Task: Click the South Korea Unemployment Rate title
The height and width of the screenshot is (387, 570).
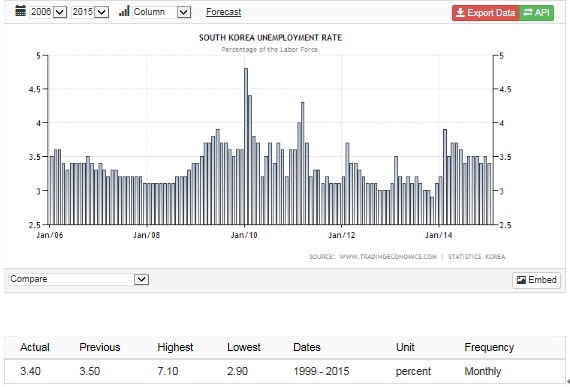Action: coord(270,37)
